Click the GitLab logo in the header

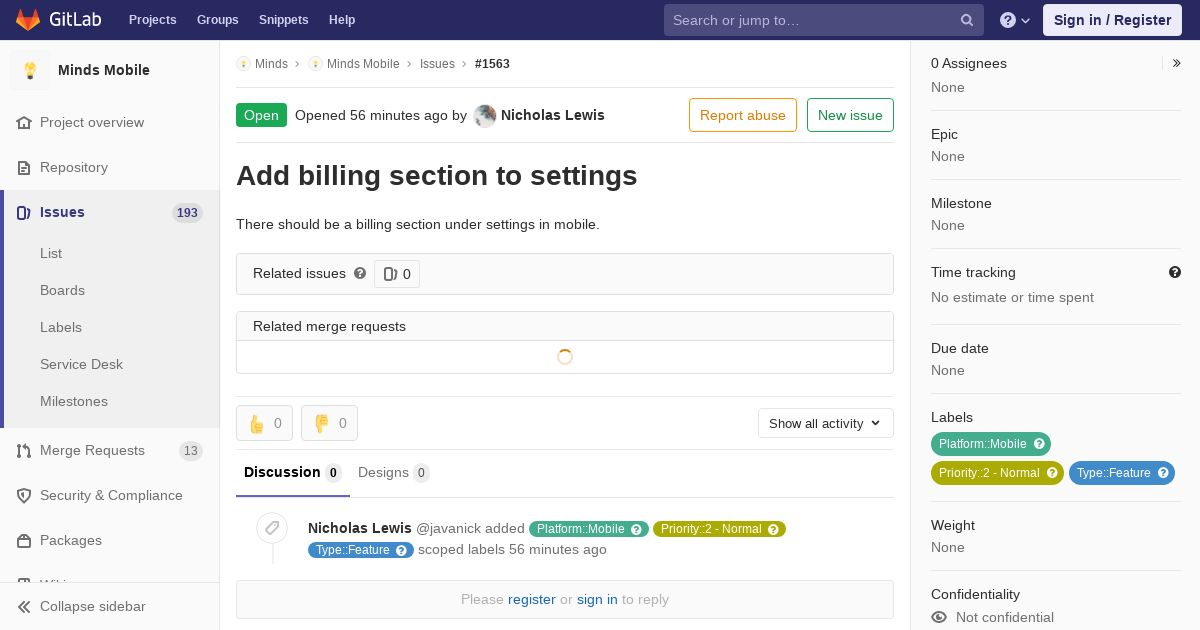(x=57, y=20)
